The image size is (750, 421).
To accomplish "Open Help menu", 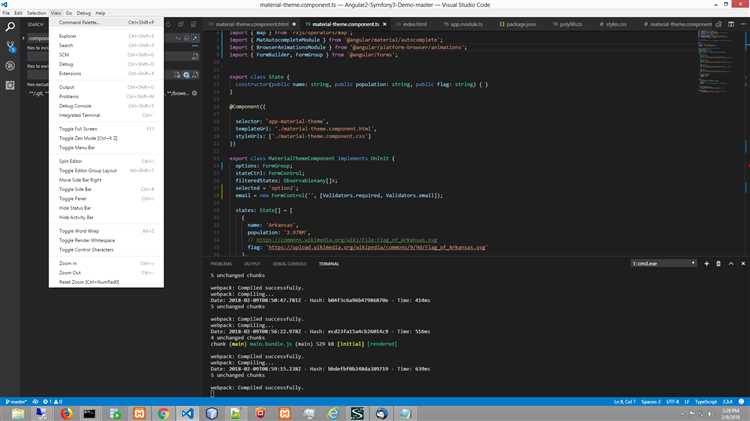I will [x=100, y=13].
